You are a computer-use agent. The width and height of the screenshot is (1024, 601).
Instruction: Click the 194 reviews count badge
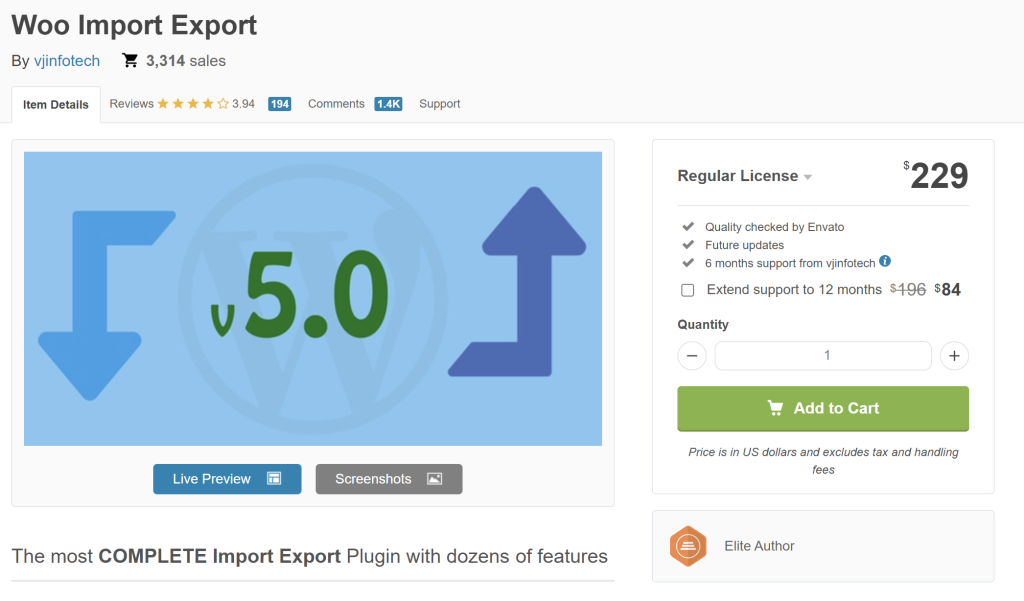pyautogui.click(x=280, y=104)
